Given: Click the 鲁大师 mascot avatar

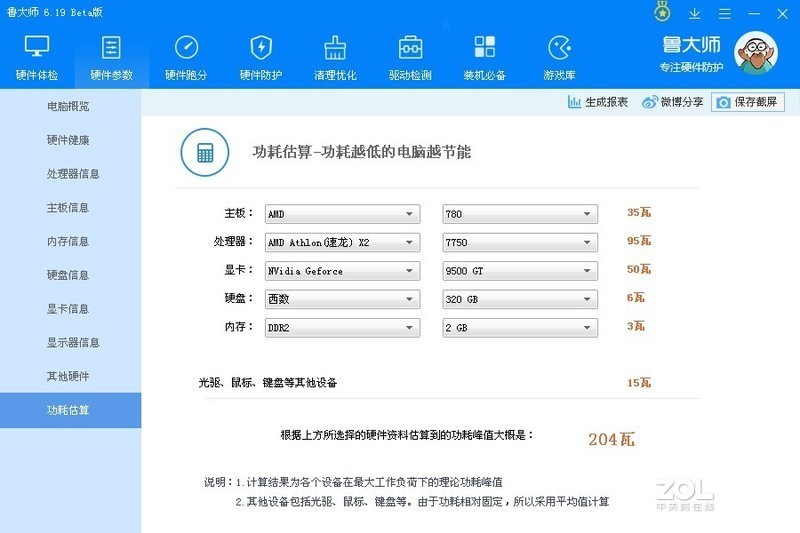Looking at the screenshot, I should (x=756, y=53).
